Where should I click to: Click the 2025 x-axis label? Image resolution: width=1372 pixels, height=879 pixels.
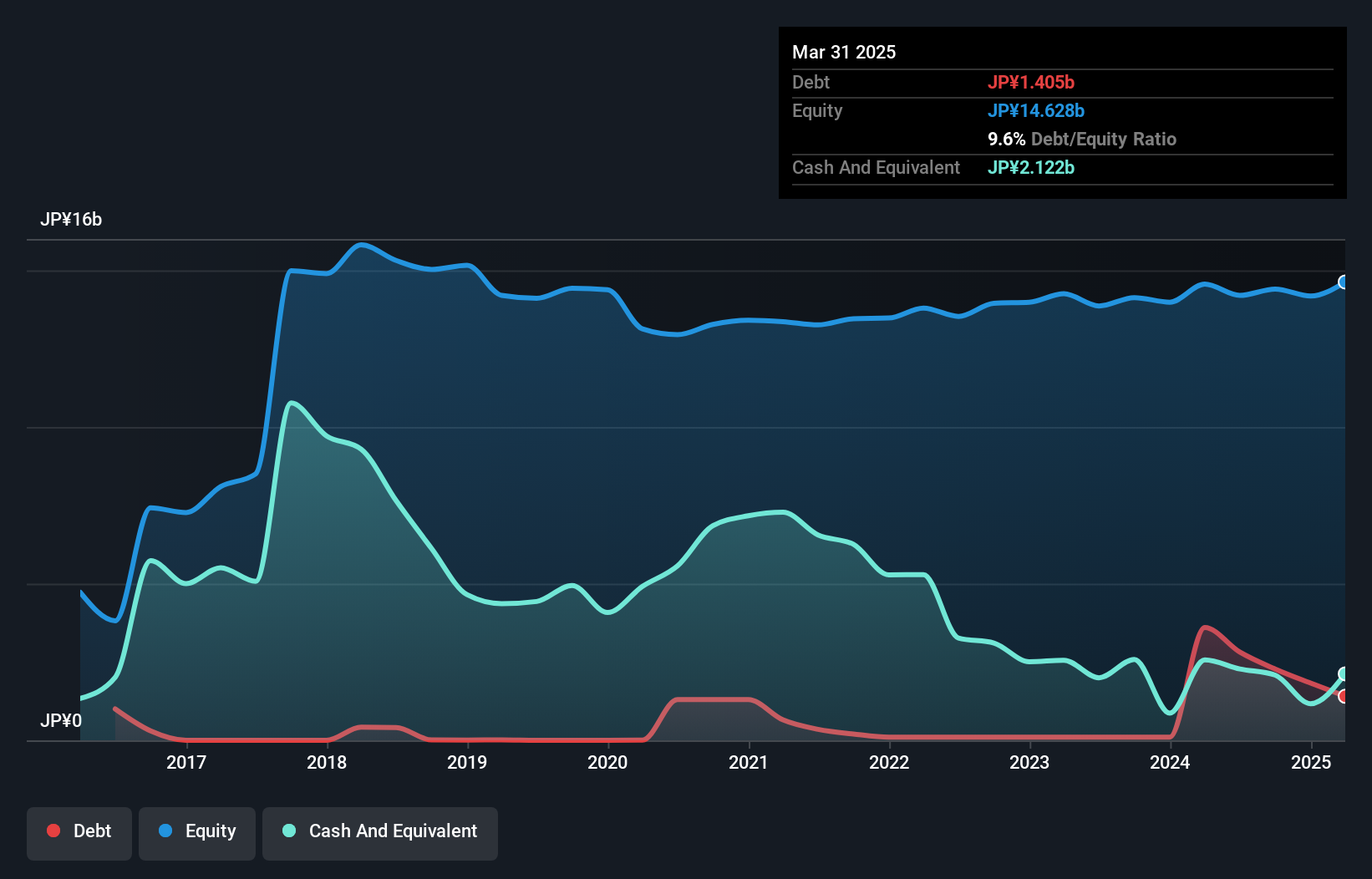pos(1311,762)
